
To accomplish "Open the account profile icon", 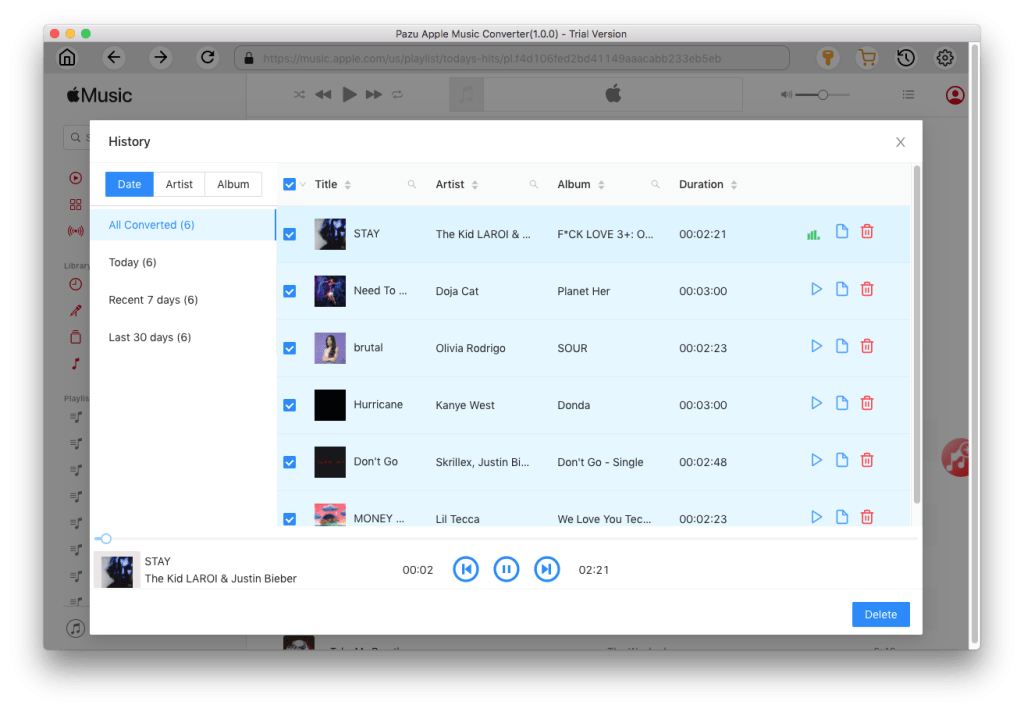I will [x=955, y=95].
